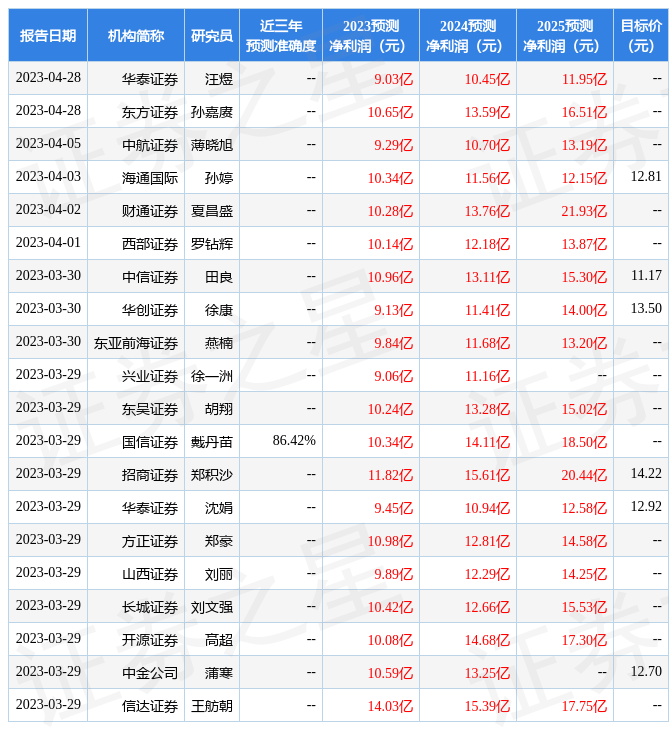Click the 孙嘉赓 researcher name

[x=211, y=112]
